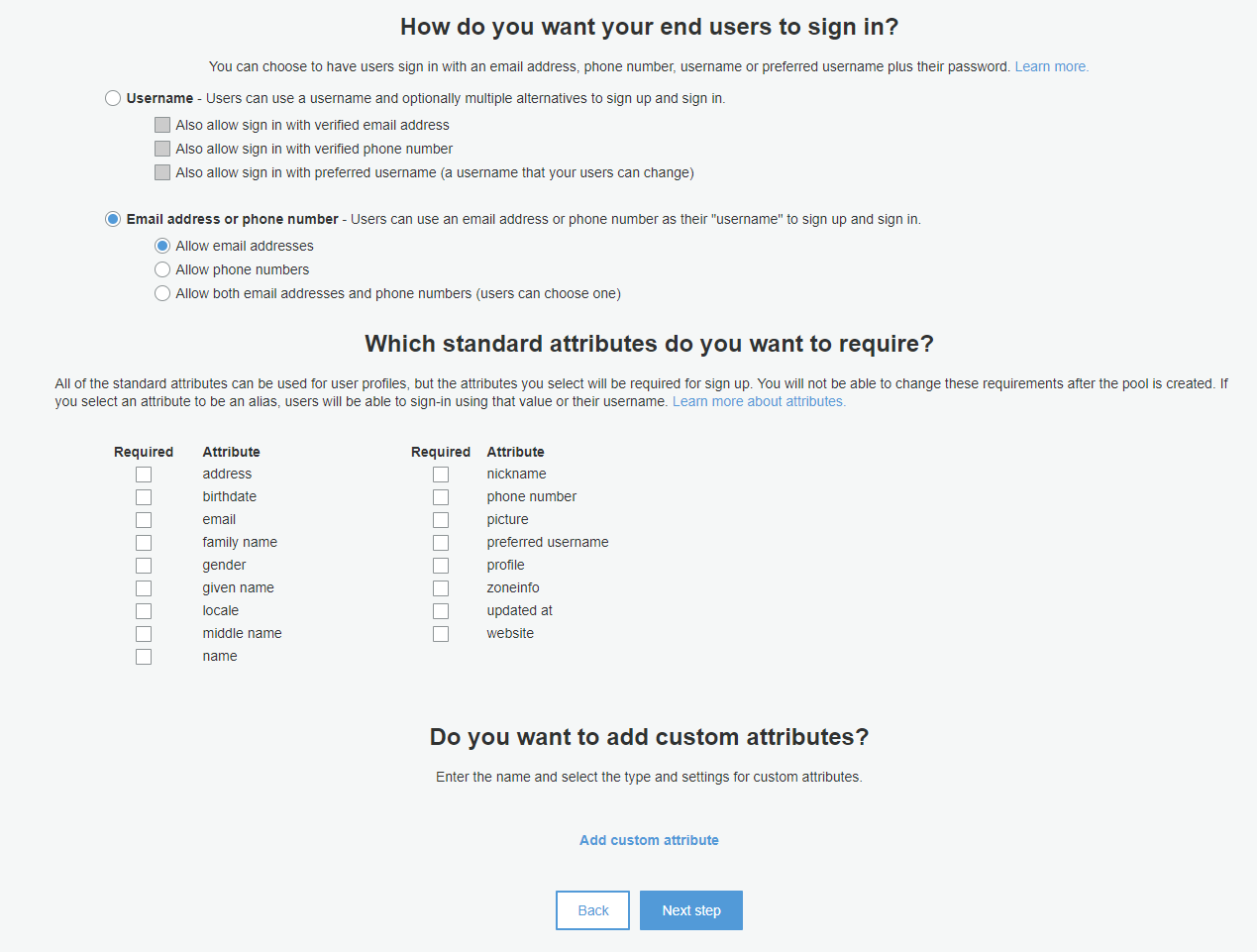The image size is (1257, 952).
Task: Require the gender attribute
Action: coord(144,565)
